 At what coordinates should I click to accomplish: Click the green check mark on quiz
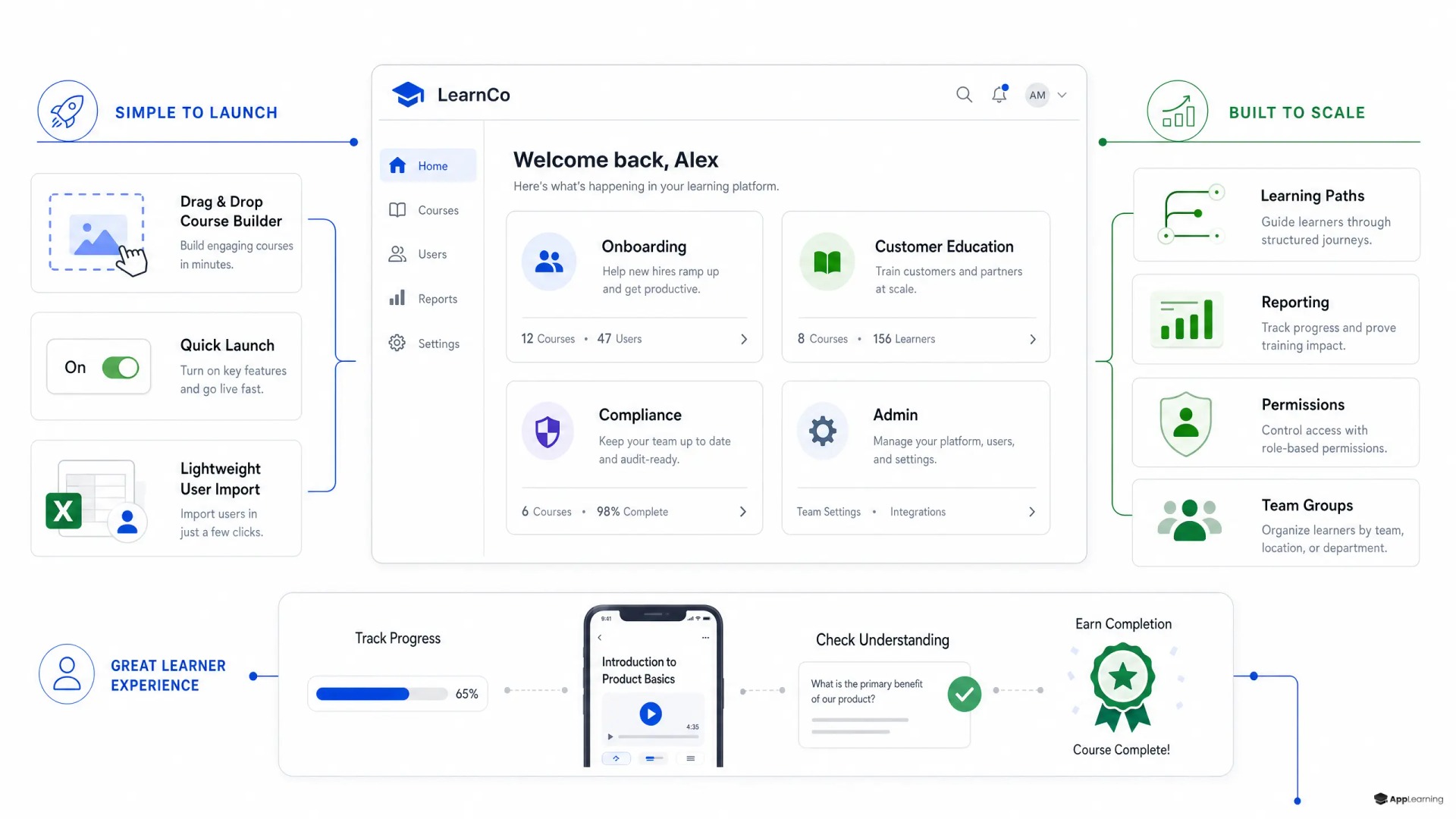pos(965,694)
